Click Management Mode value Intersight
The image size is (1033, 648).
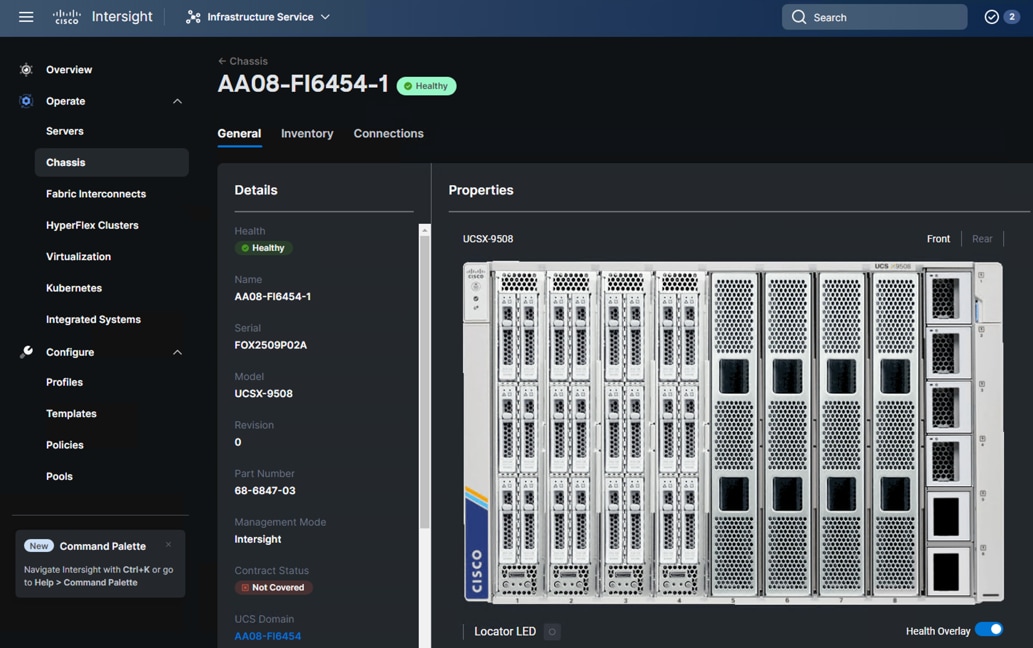click(258, 539)
